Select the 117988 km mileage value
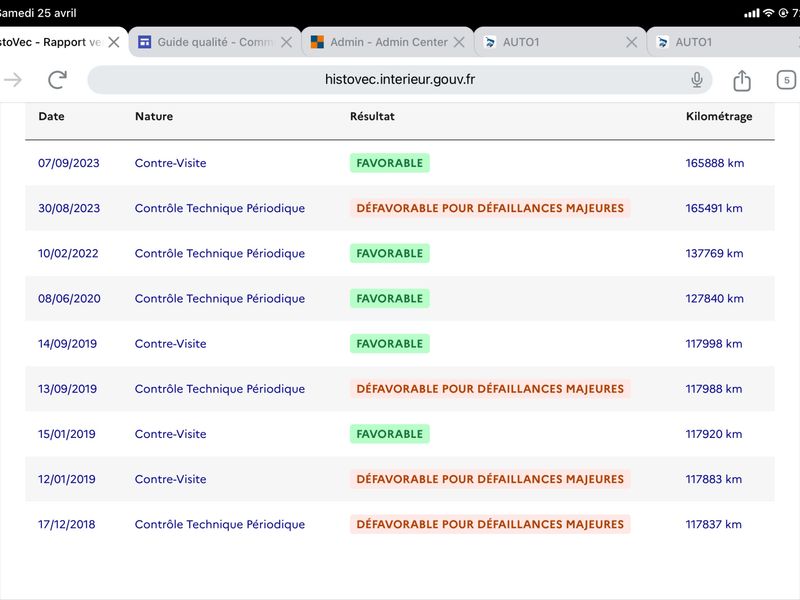Viewport: 800px width, 600px height. coord(714,389)
